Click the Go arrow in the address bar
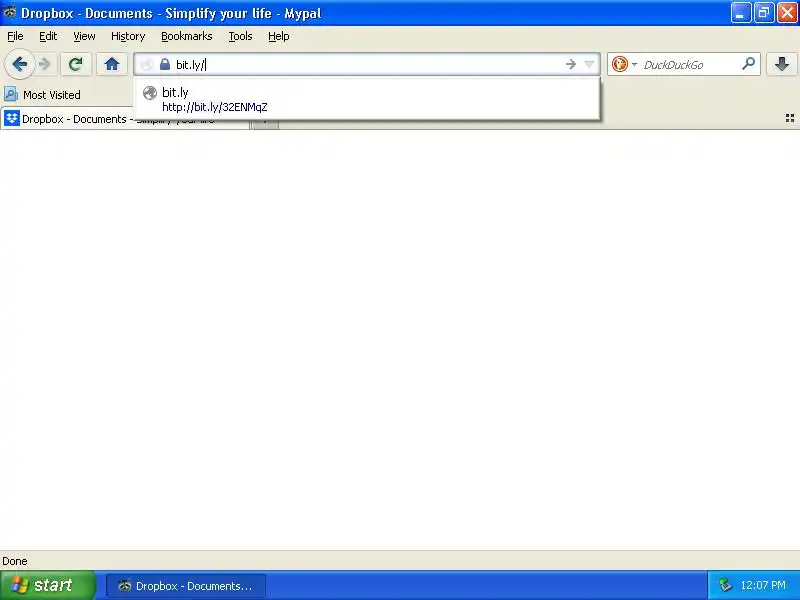The height and width of the screenshot is (600, 800). [x=570, y=64]
